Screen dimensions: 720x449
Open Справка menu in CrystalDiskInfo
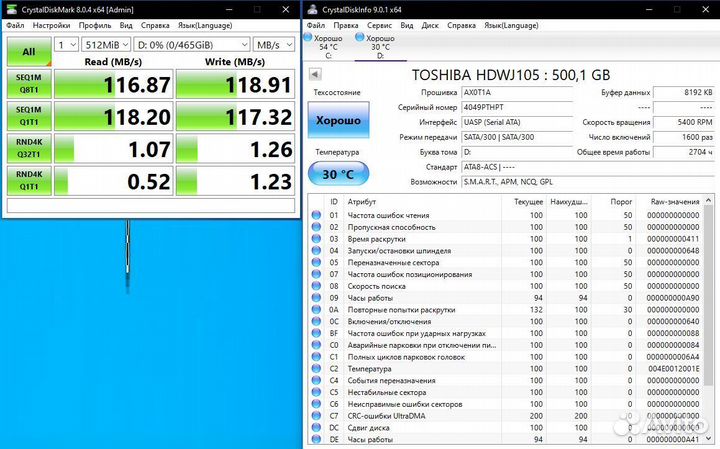click(x=461, y=25)
